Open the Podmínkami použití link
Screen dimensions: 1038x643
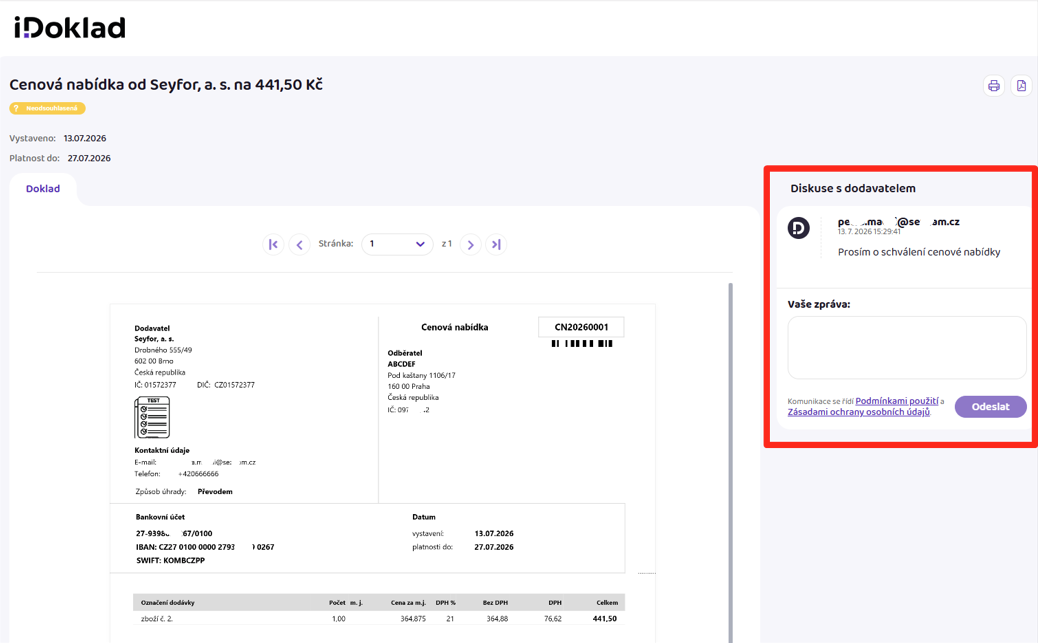click(897, 401)
